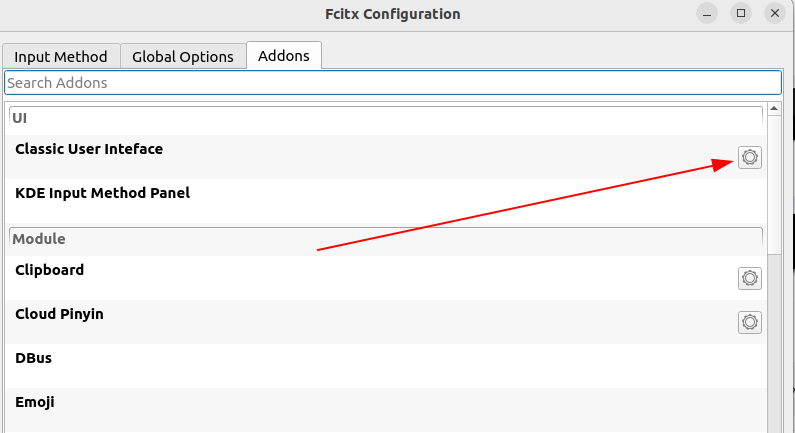Screen dimensions: 795x433
Task: Maximize the Fcitx Configuration window
Action: click(741, 14)
